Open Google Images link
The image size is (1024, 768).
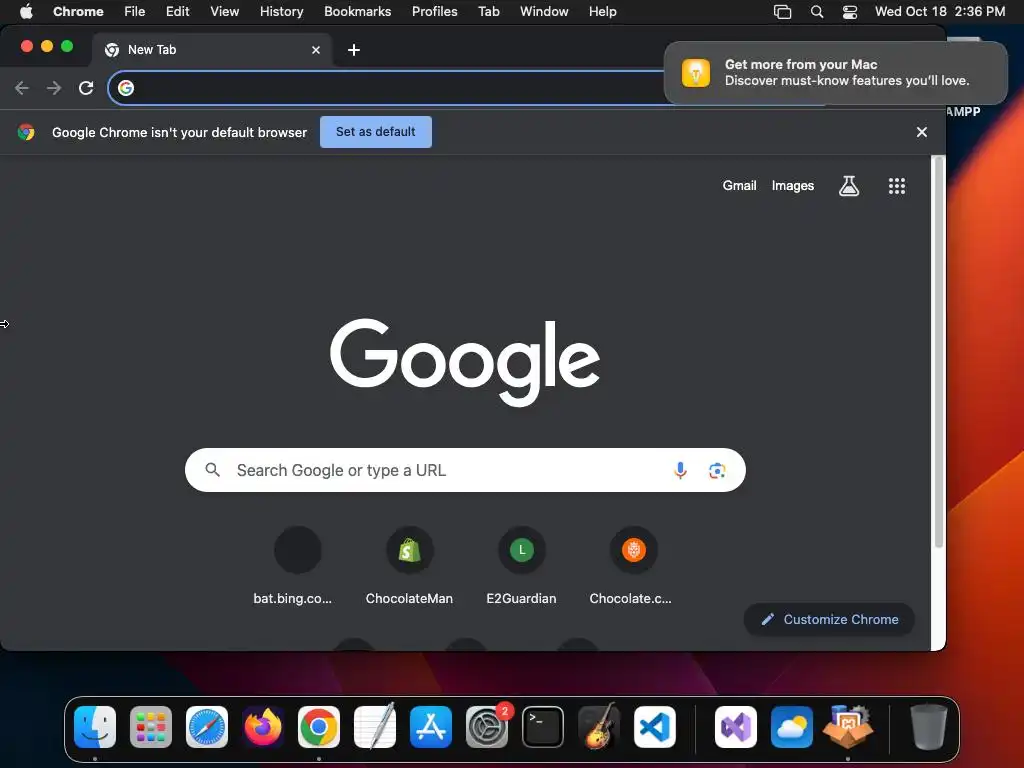(793, 185)
